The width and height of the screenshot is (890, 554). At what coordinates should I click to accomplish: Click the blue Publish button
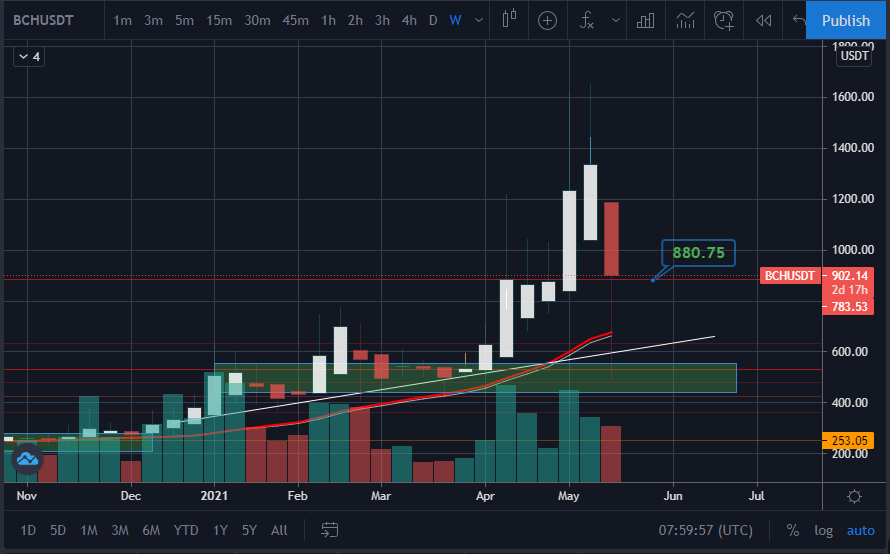(x=846, y=20)
